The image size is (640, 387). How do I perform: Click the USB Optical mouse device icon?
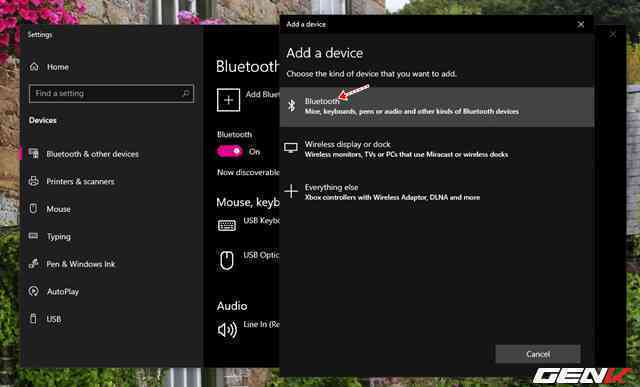[x=227, y=260]
